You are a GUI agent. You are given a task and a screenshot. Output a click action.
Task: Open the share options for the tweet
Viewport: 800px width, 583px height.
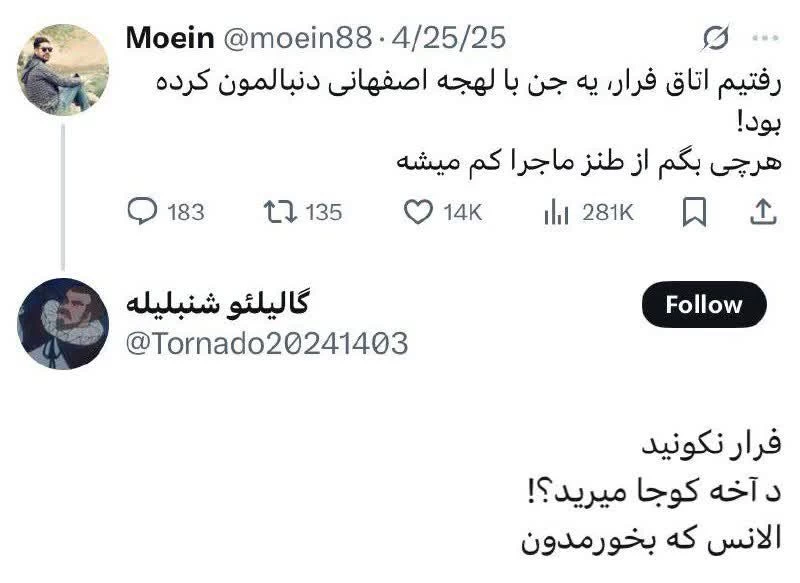tap(764, 211)
